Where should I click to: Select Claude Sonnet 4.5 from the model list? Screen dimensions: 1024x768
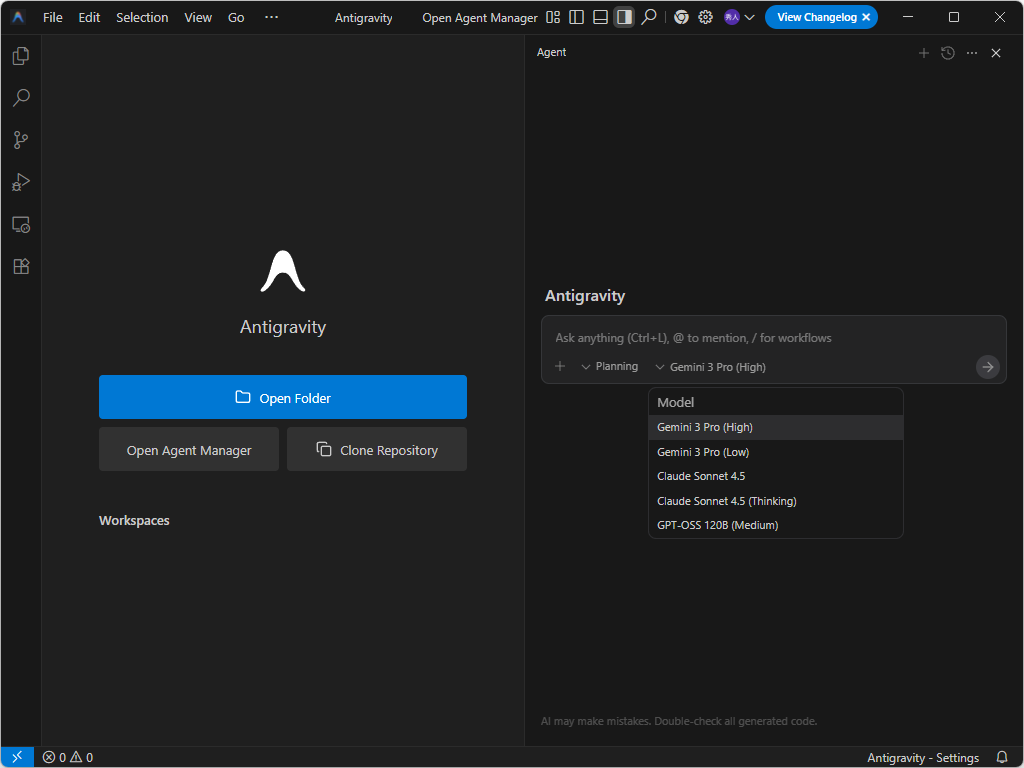701,476
